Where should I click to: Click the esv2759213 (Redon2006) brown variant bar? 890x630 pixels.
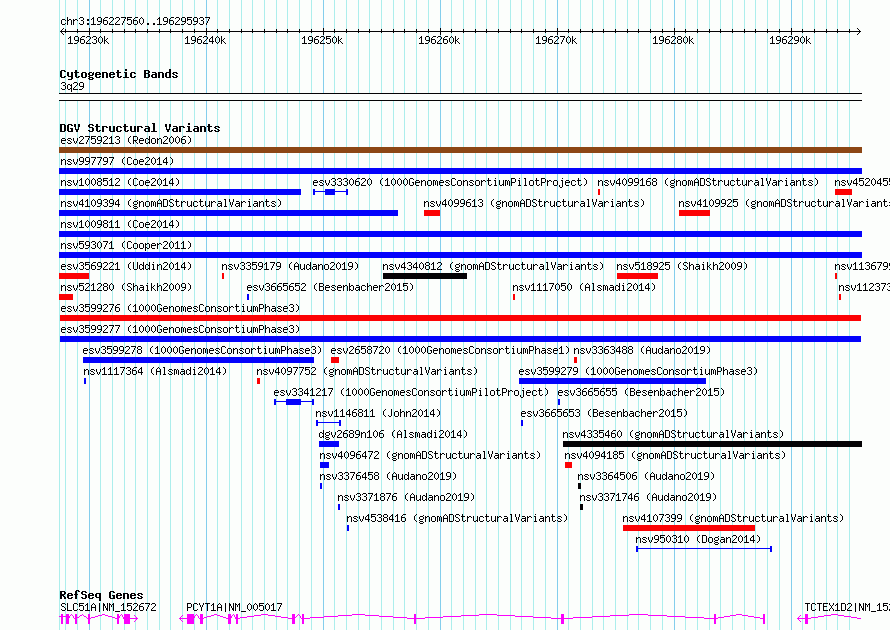click(460, 150)
